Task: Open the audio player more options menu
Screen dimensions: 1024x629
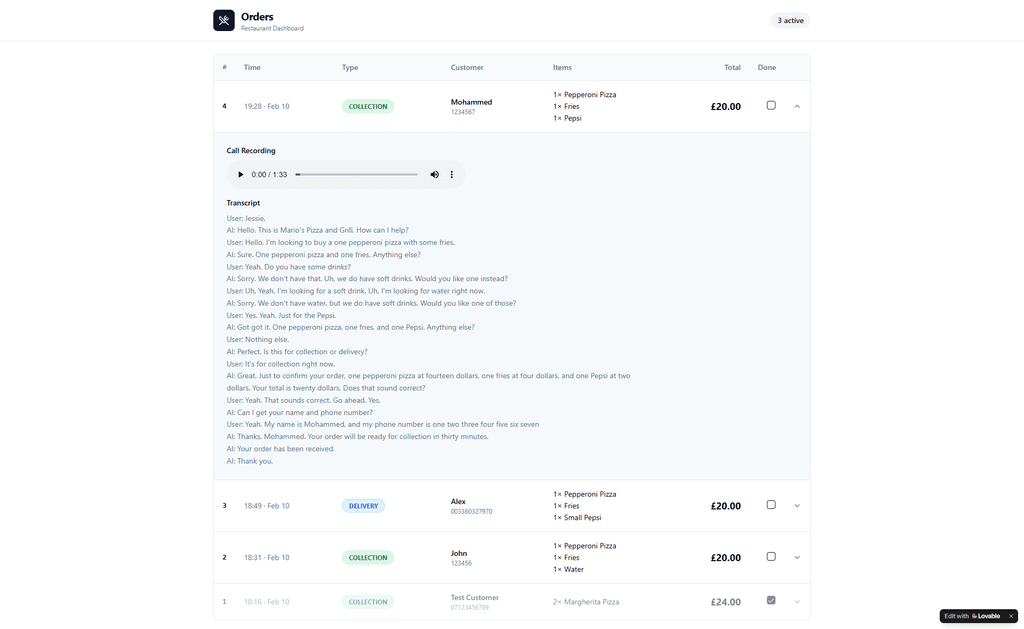Action: pos(451,174)
